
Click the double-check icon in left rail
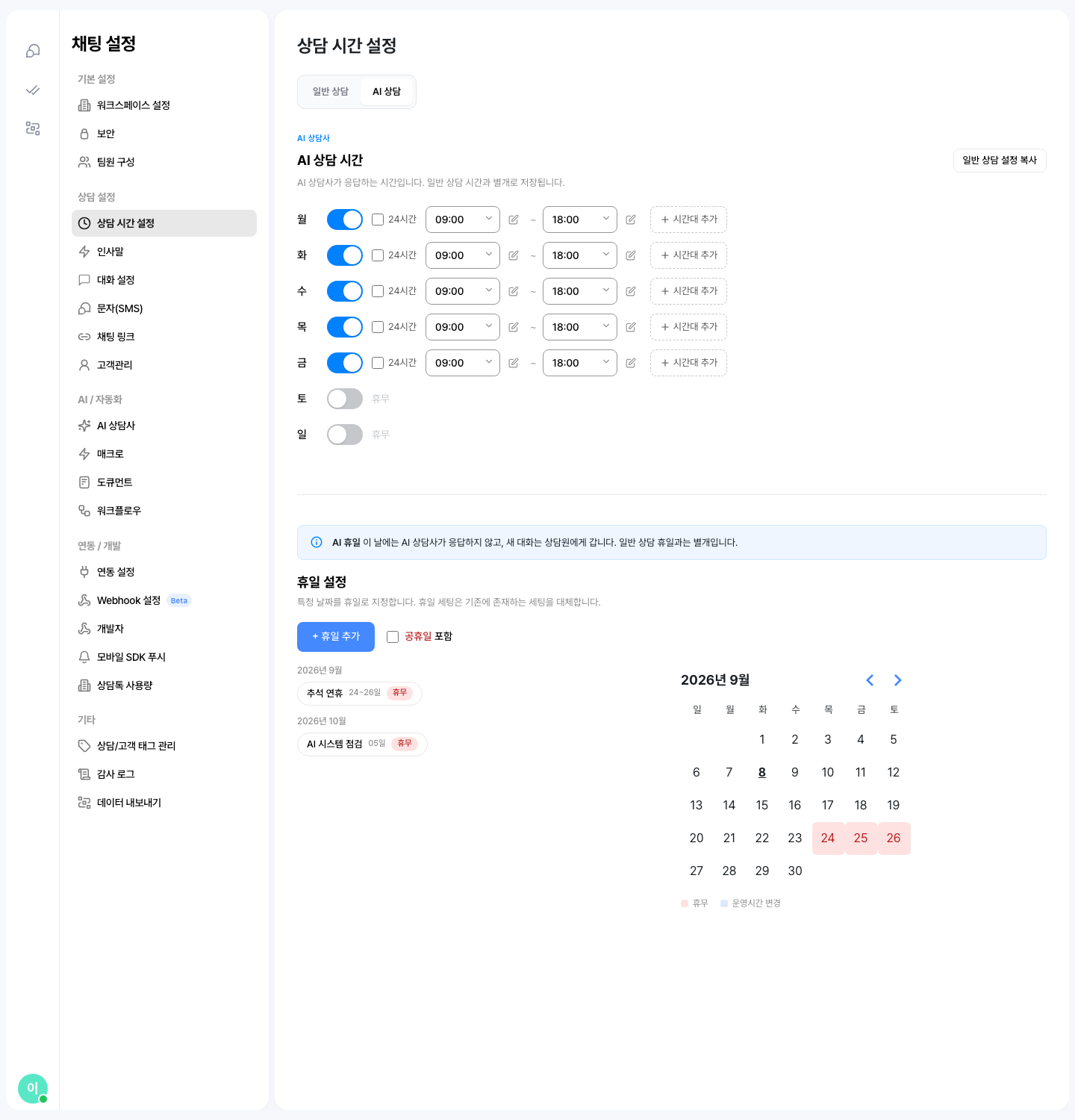(x=33, y=90)
